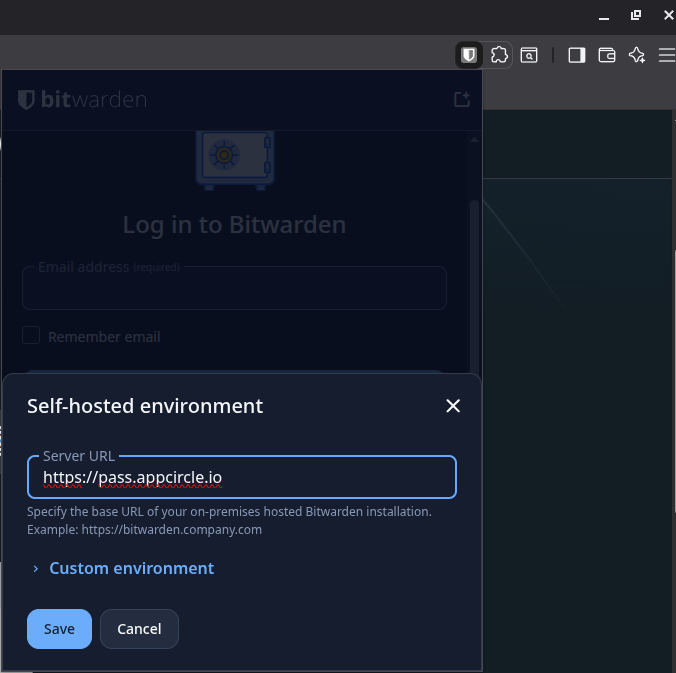This screenshot has width=676, height=673.
Task: Click the Example bitwarden.company.com hint text
Action: (144, 529)
